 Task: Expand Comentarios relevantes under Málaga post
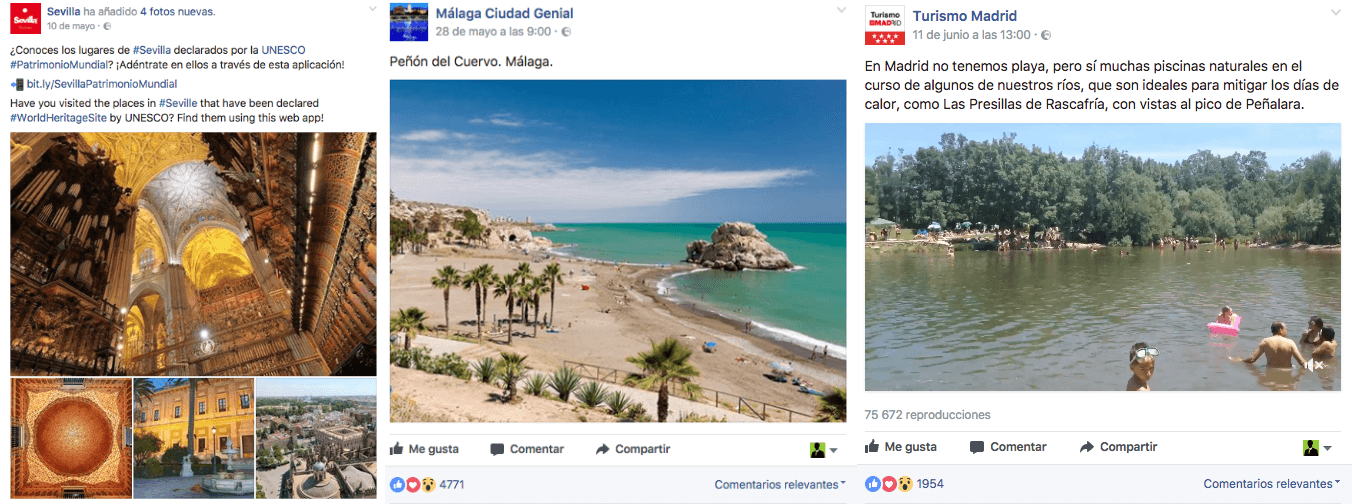point(781,485)
